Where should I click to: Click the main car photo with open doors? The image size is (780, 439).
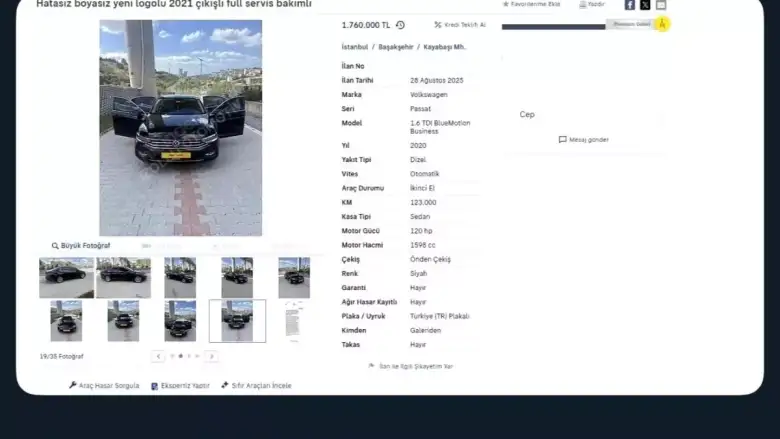tap(181, 128)
